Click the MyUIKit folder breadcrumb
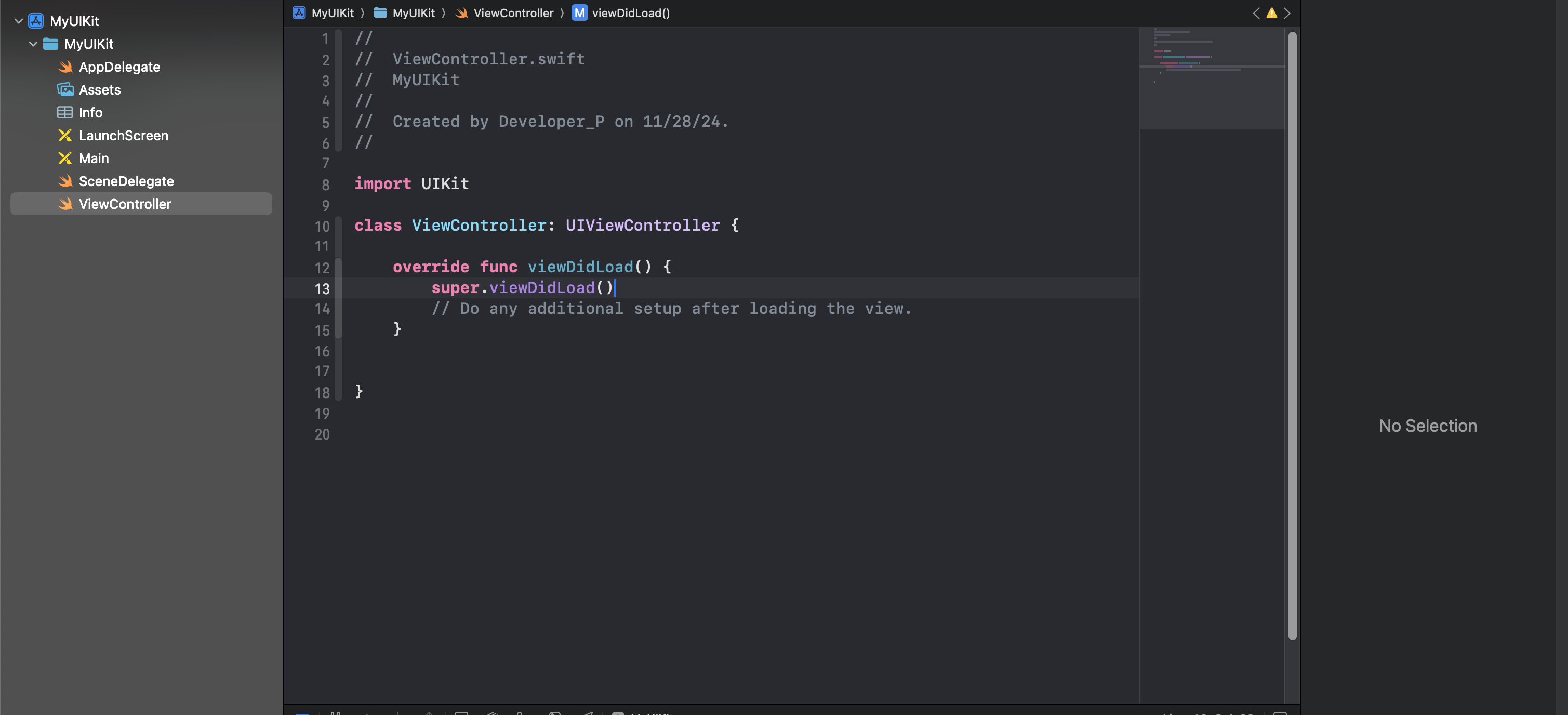1568x715 pixels. coord(413,13)
